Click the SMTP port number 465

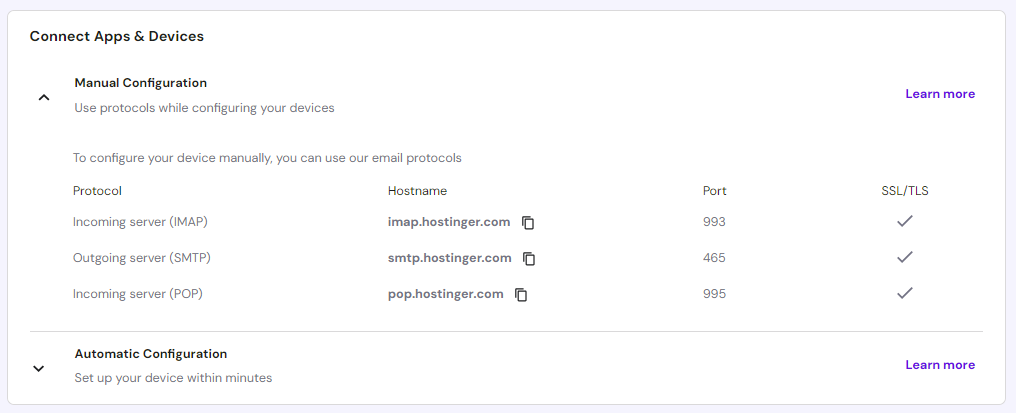click(714, 258)
